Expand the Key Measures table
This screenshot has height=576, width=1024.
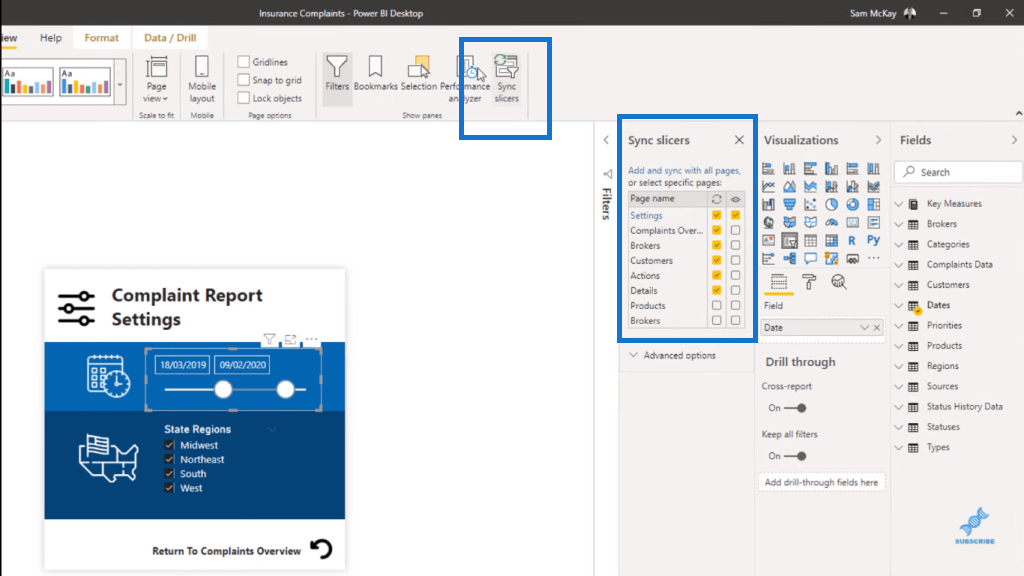899,204
